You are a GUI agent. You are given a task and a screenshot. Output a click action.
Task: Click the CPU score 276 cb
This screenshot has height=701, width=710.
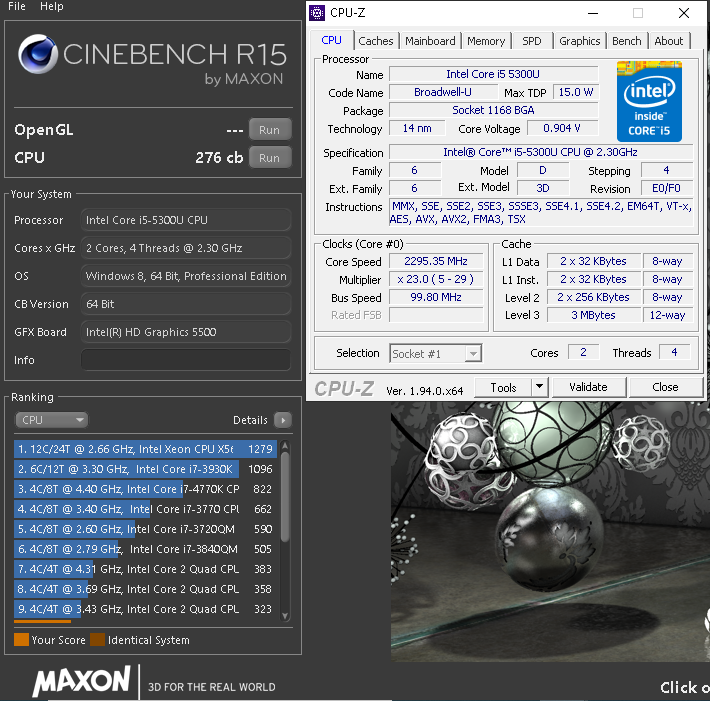(x=219, y=158)
